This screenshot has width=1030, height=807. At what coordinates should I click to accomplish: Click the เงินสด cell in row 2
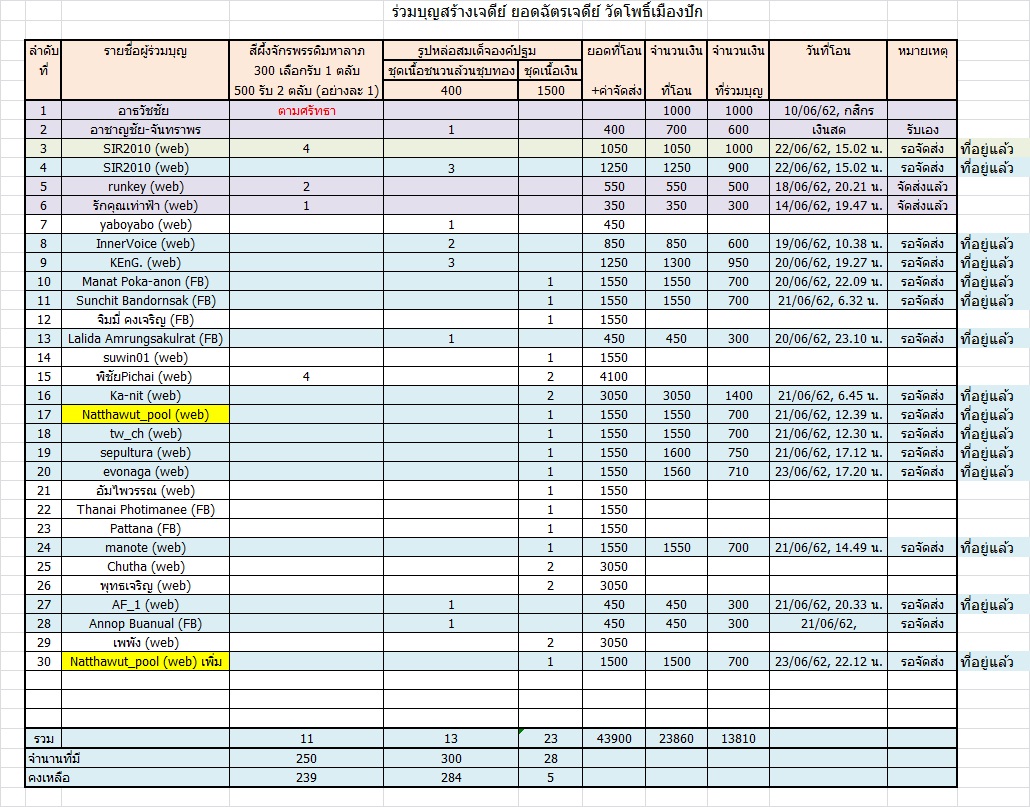click(827, 130)
